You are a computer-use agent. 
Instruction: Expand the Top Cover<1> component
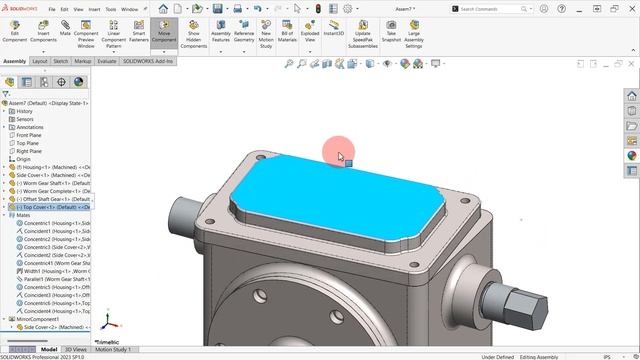coord(4,207)
